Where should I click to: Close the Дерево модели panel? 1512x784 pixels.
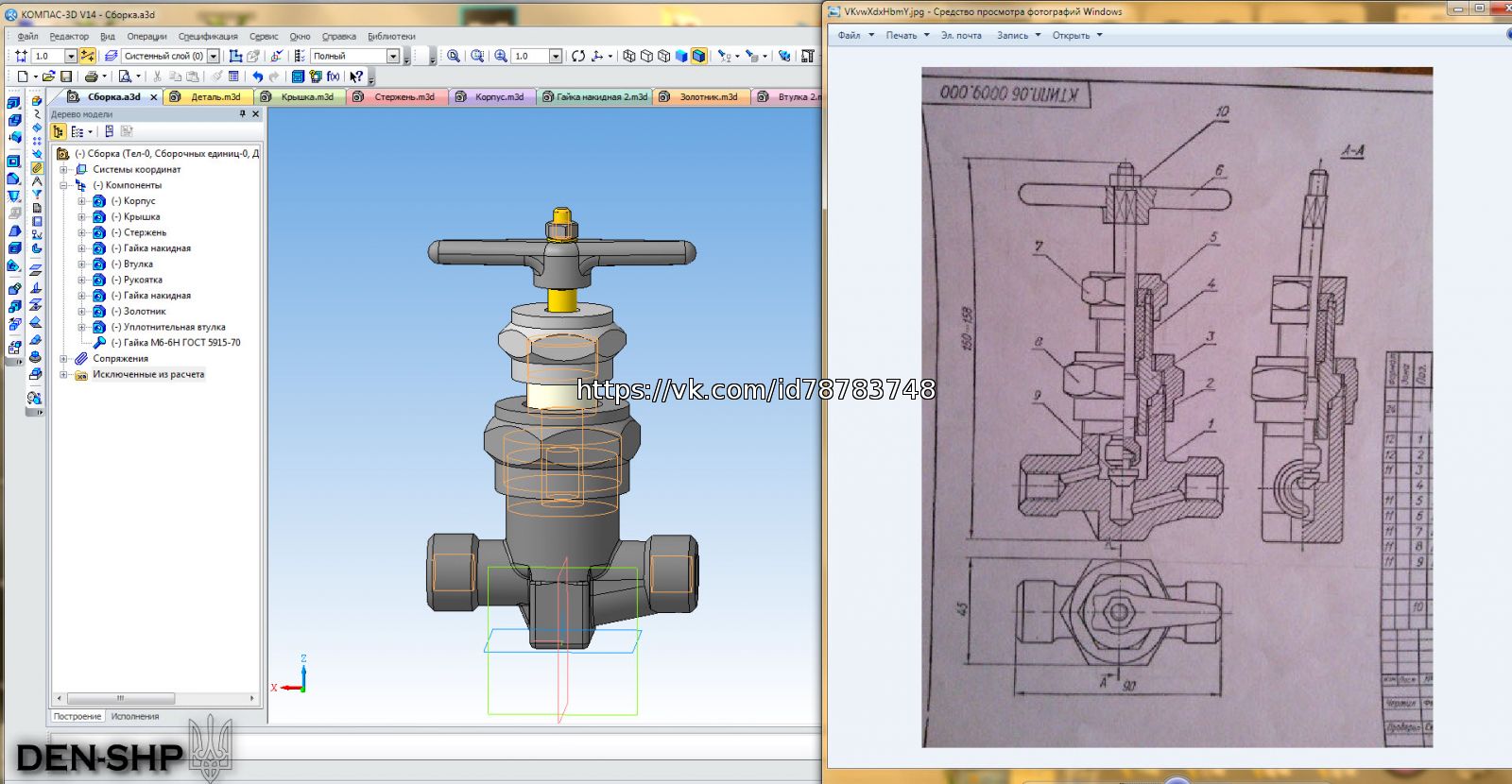pos(255,113)
